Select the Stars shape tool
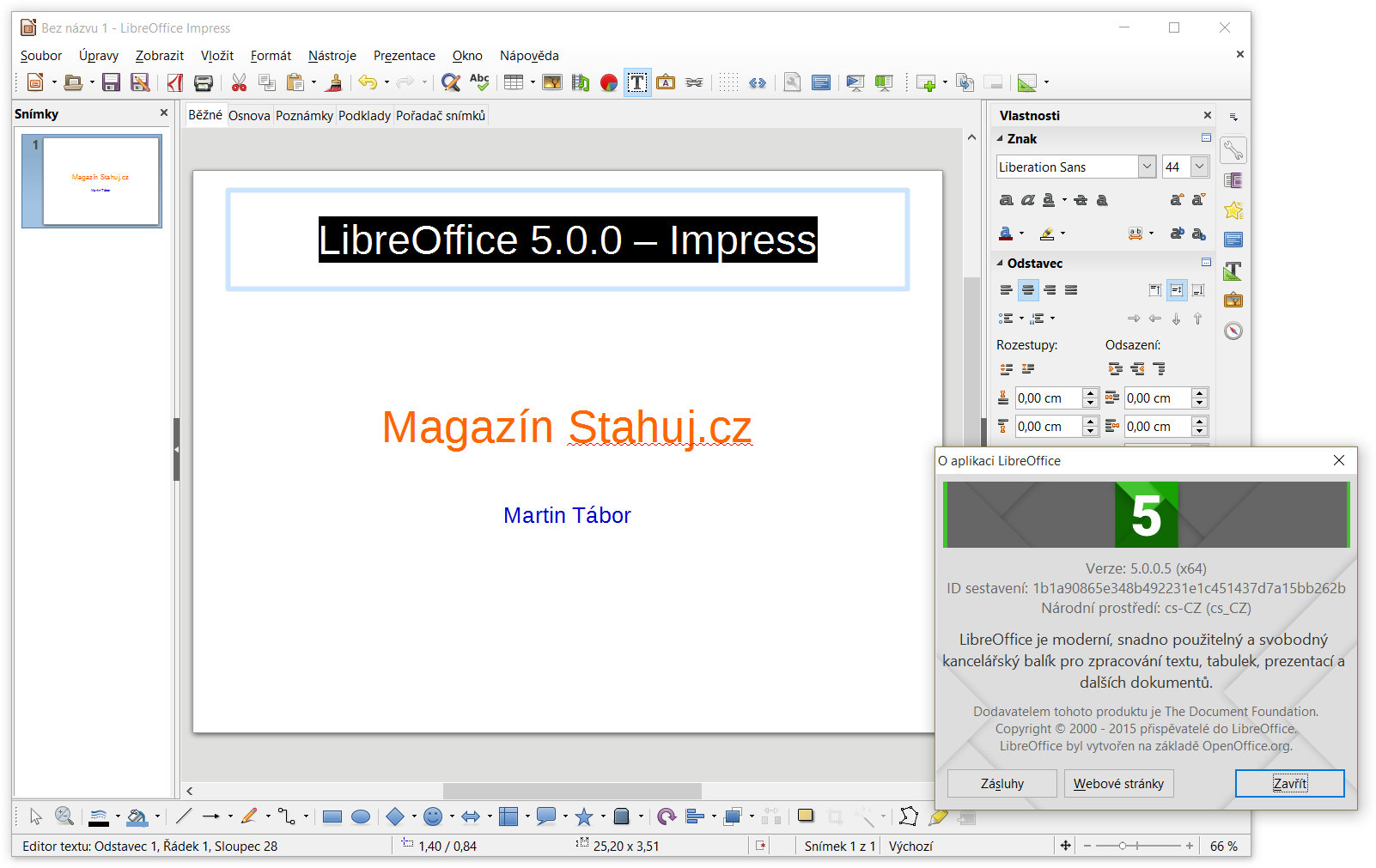Viewport: 1376px width, 868px height. tap(584, 816)
